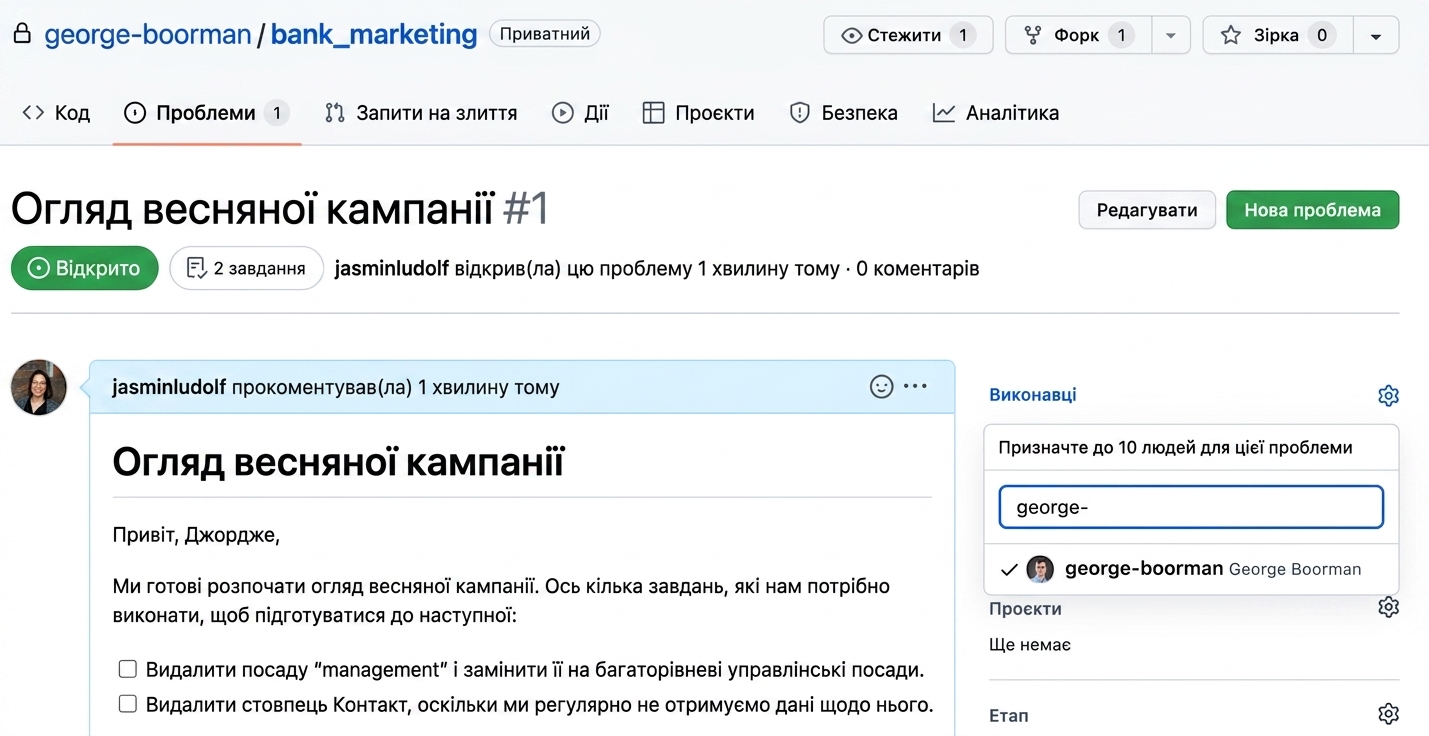Switch to the Код tab
This screenshot has width=1429, height=736.
[x=56, y=113]
